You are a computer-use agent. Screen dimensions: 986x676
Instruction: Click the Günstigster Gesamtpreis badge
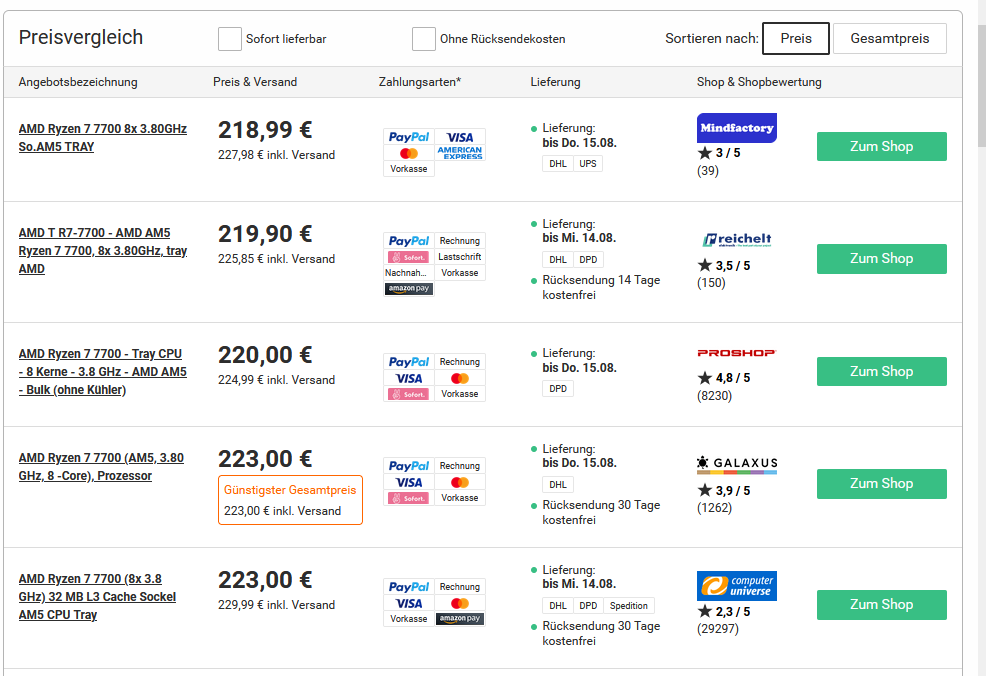click(x=290, y=500)
